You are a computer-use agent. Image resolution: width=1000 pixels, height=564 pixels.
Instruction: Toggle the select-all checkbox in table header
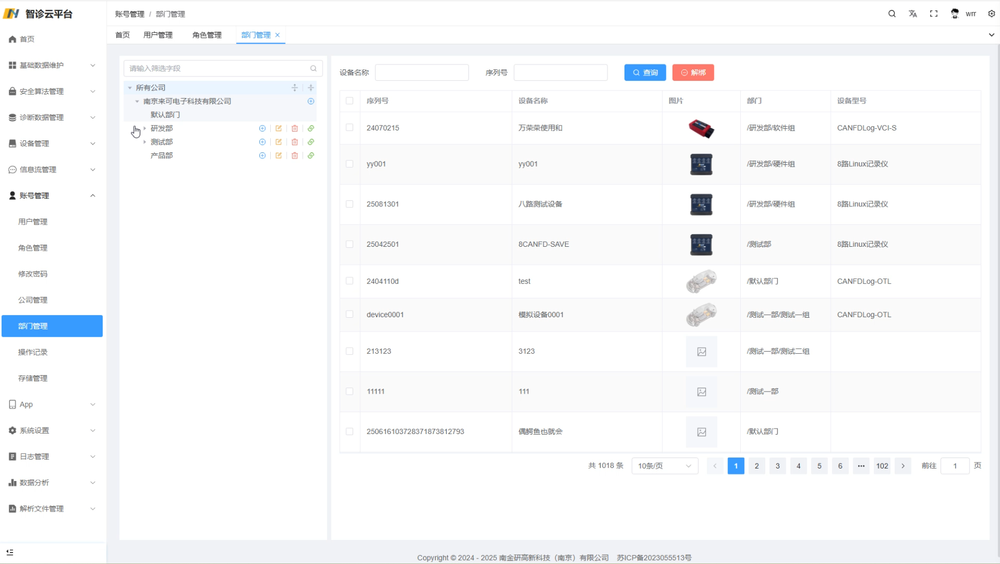pyautogui.click(x=349, y=101)
